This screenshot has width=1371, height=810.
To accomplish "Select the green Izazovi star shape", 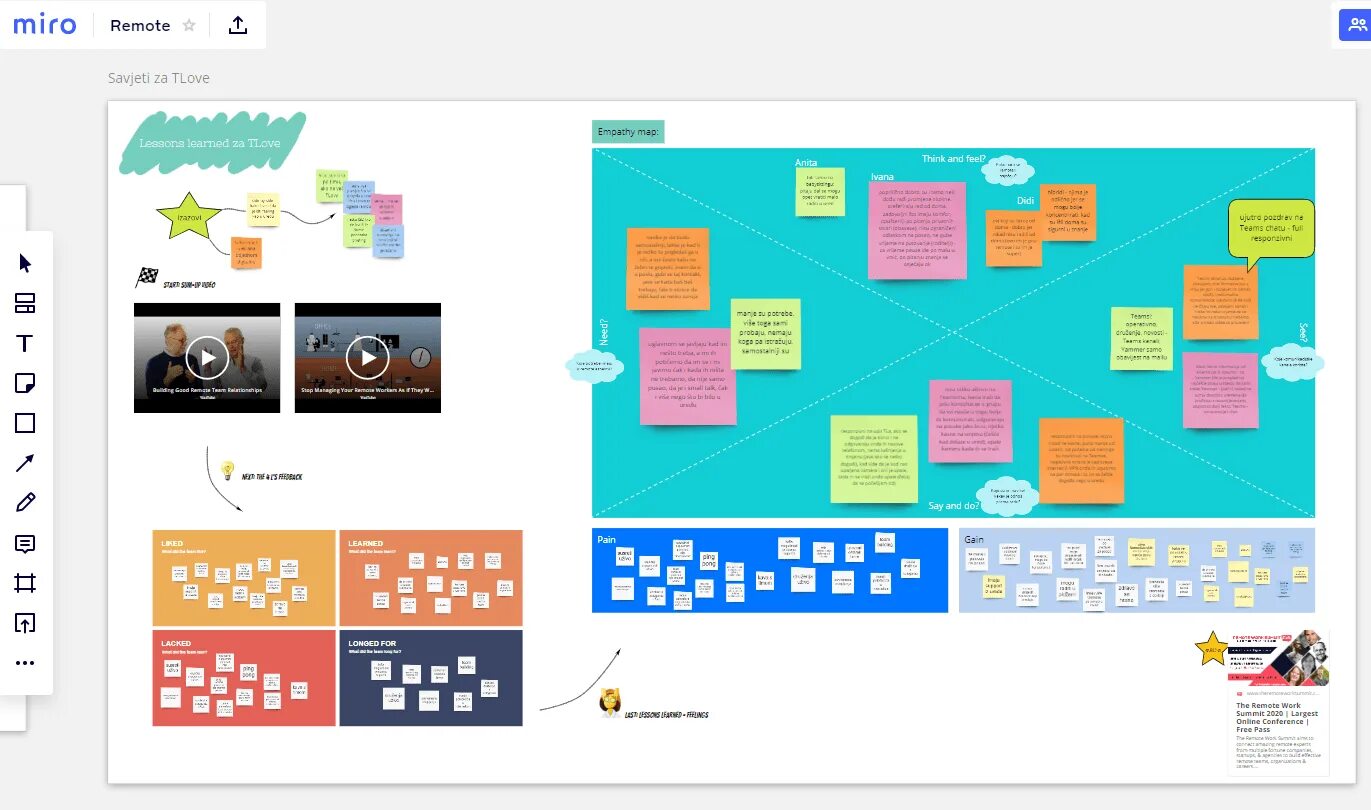I will pos(187,215).
